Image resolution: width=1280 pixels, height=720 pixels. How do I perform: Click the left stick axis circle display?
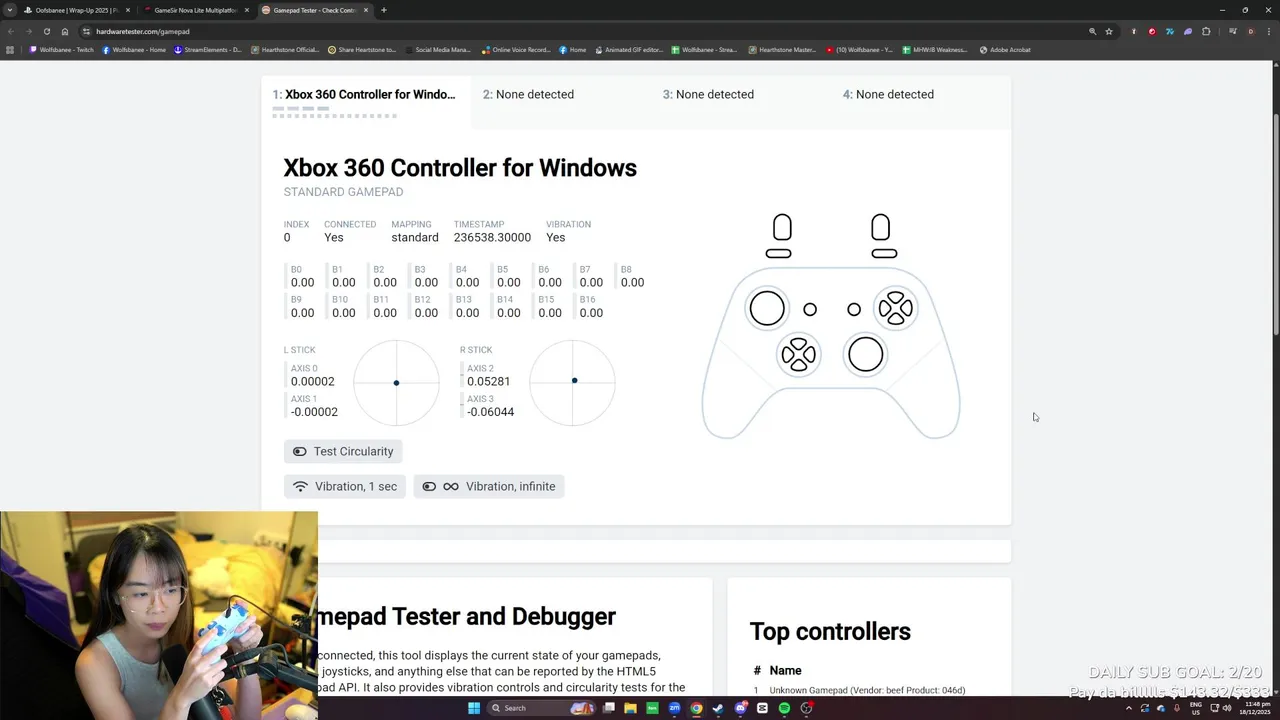click(x=396, y=383)
